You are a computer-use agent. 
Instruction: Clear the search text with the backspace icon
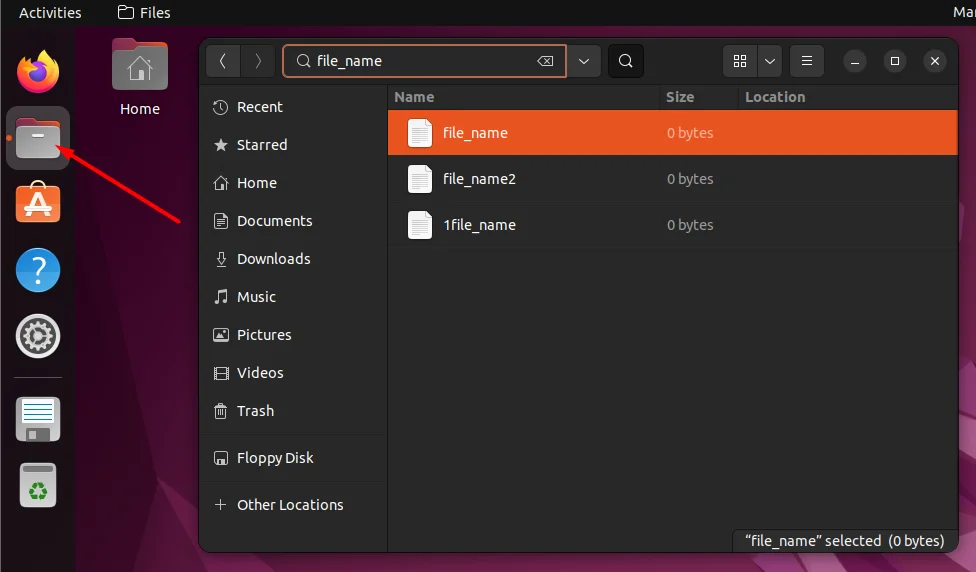coord(545,61)
